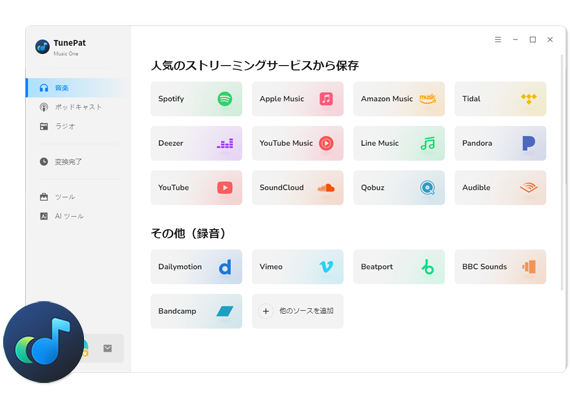Viewport: 570px width, 400px height.
Task: Click the 人気のストリーミングサービスから保存 heading
Action: click(255, 66)
